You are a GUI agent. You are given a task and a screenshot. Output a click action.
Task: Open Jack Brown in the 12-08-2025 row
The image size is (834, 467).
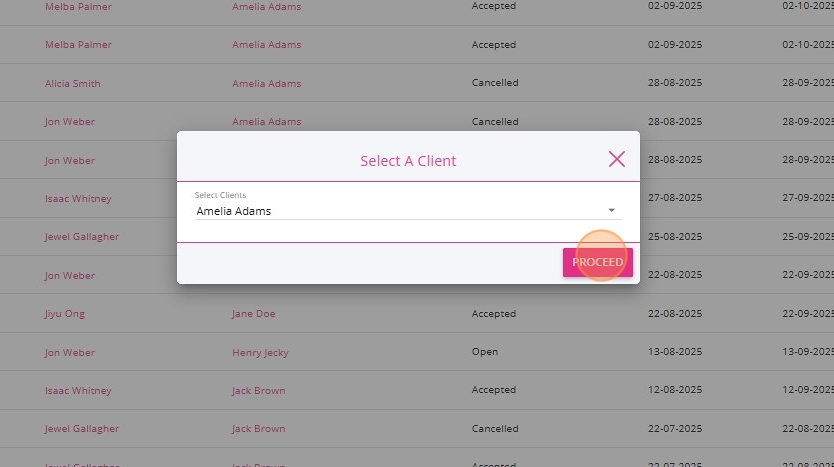tap(258, 391)
